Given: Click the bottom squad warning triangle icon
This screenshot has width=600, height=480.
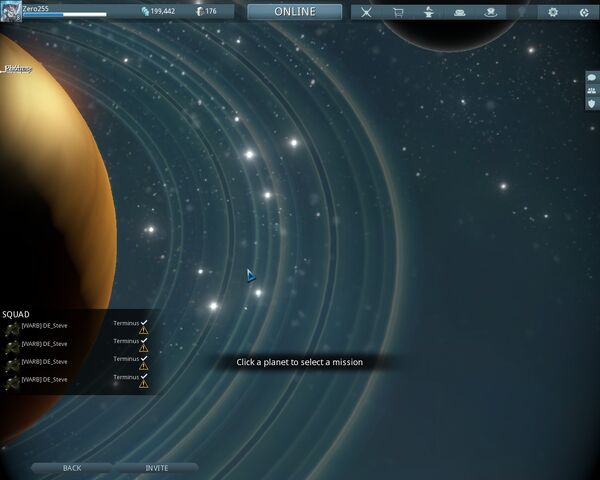Looking at the screenshot, I should point(143,384).
